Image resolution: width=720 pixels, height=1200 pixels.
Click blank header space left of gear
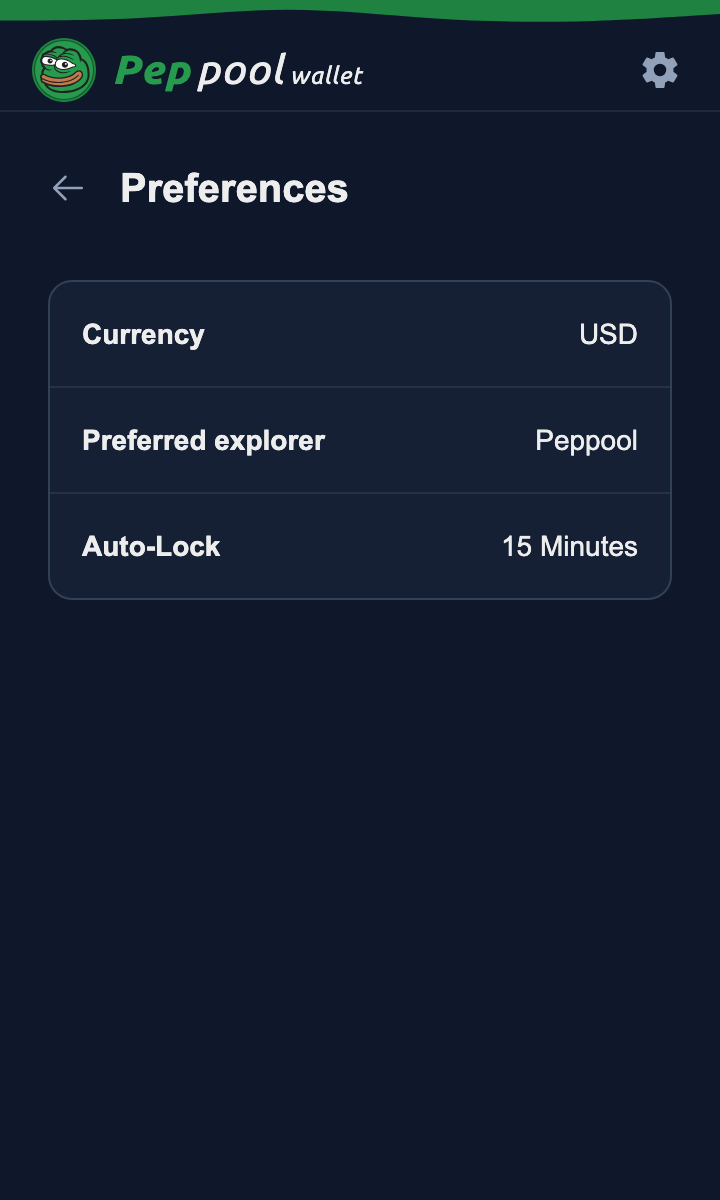pos(500,70)
